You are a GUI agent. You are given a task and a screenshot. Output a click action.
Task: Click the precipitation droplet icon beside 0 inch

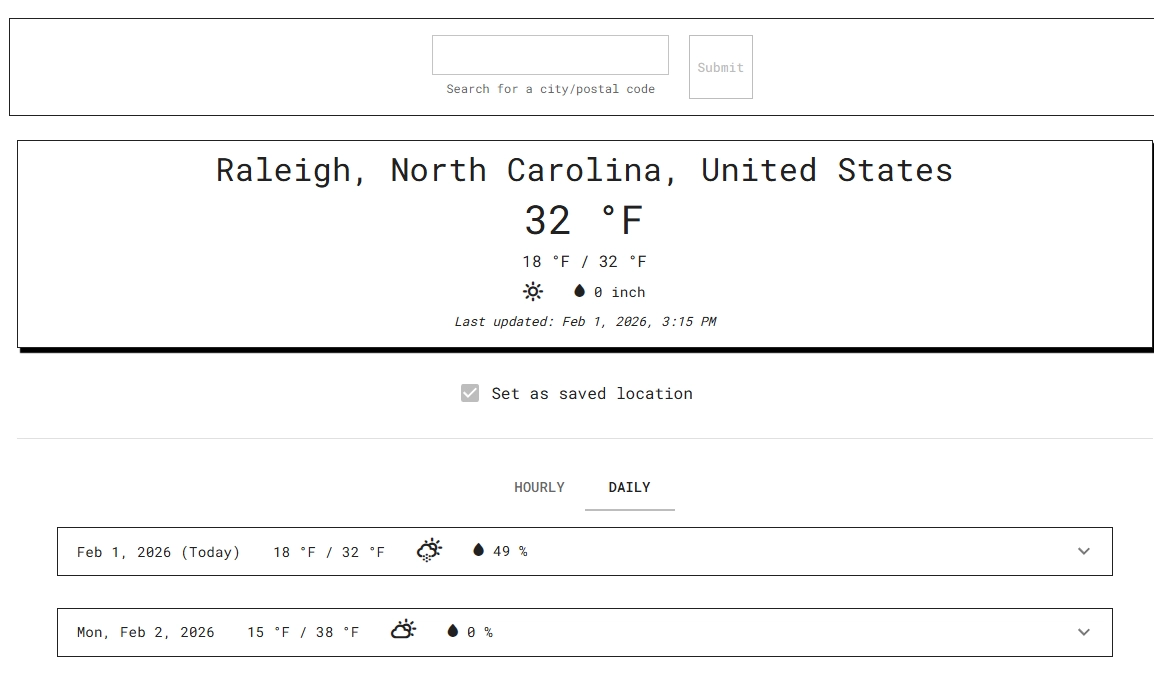(581, 291)
